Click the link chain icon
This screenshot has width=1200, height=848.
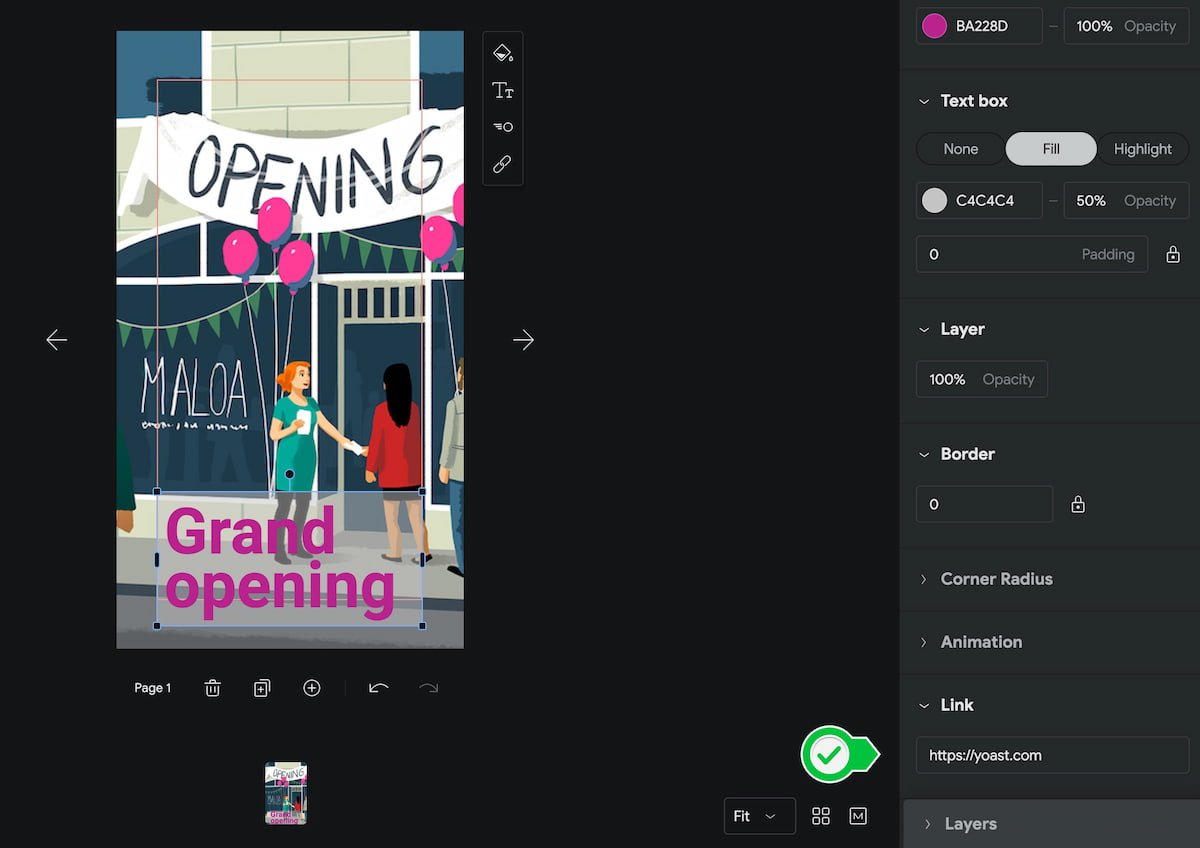[x=503, y=164]
